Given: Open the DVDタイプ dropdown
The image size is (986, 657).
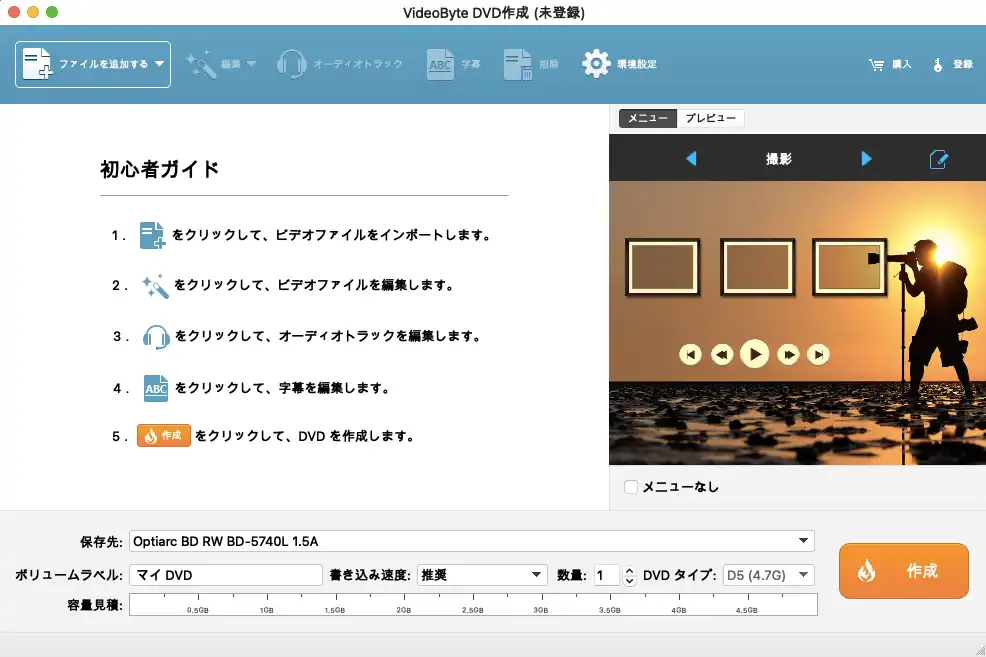Looking at the screenshot, I should coord(804,574).
